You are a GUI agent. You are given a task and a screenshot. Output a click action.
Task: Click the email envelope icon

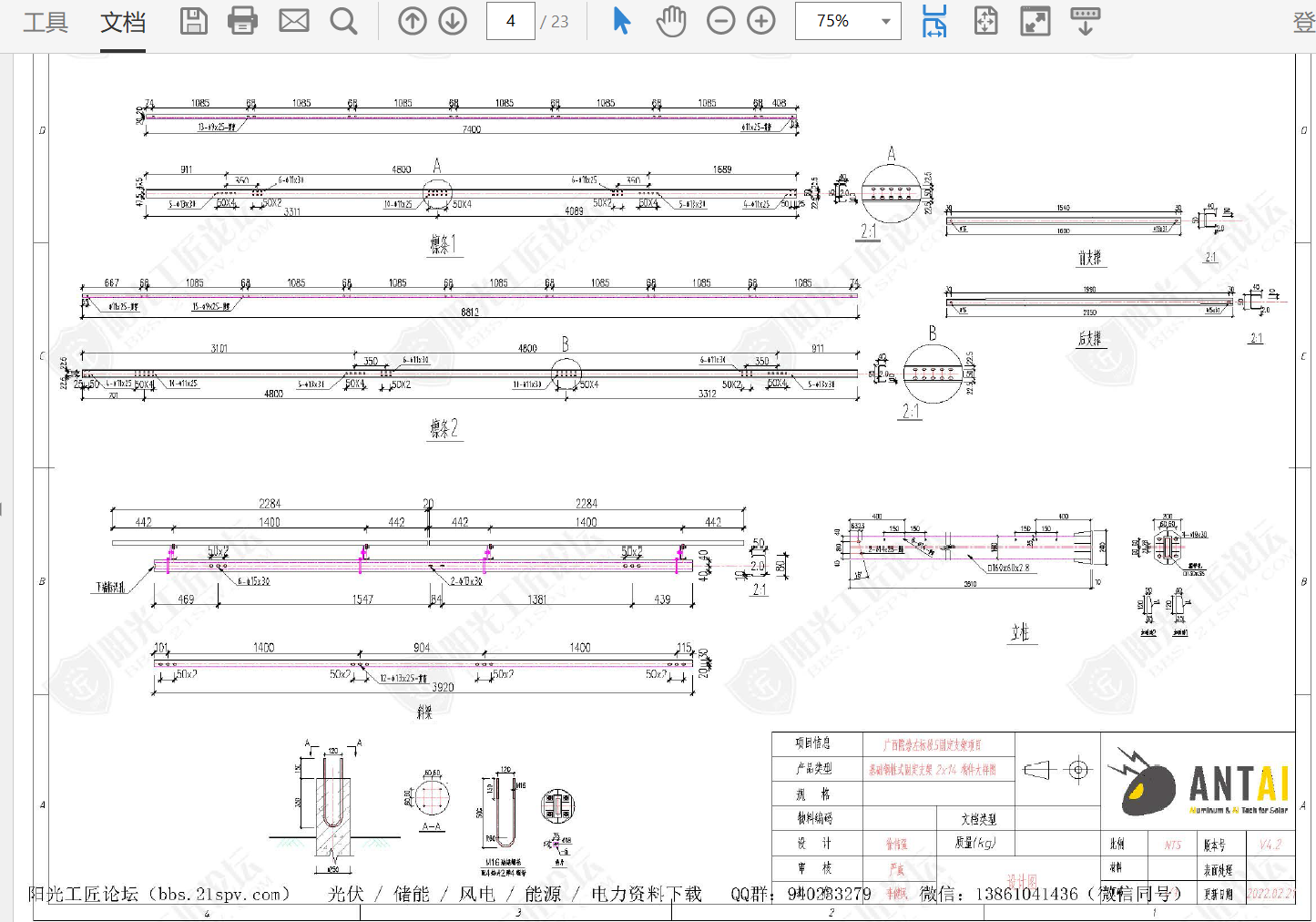(293, 21)
